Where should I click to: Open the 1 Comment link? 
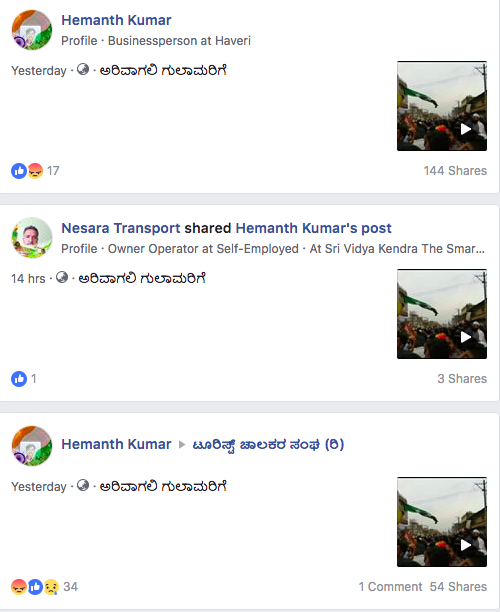coord(390,587)
